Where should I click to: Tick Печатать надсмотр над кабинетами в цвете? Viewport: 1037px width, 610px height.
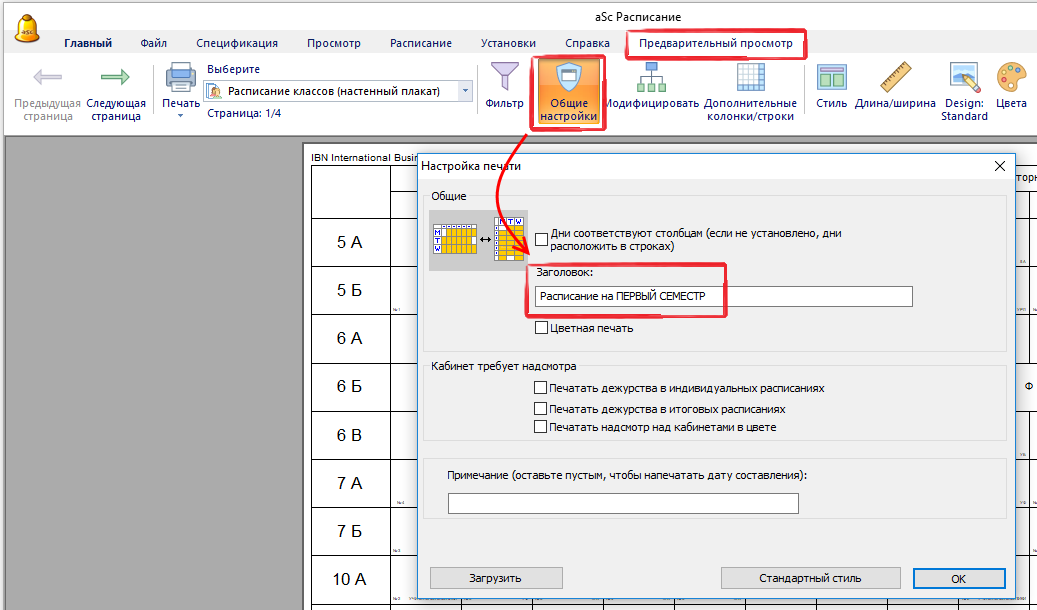pos(541,427)
